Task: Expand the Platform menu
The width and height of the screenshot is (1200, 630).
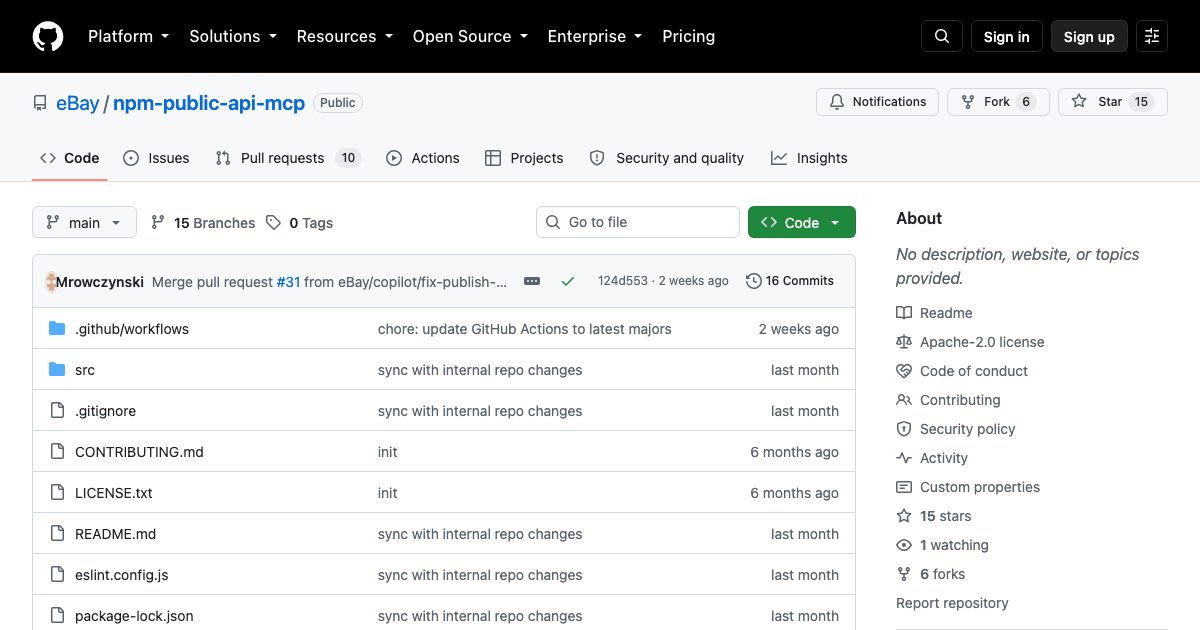Action: point(129,36)
